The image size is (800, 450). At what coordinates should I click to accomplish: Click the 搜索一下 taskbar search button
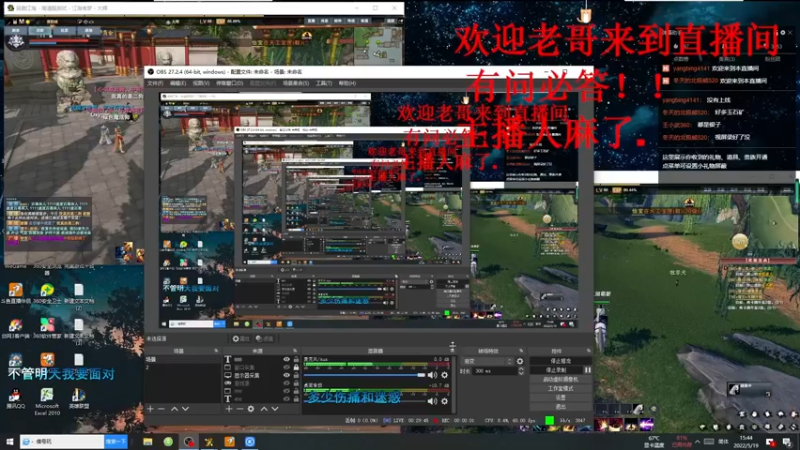click(115, 441)
